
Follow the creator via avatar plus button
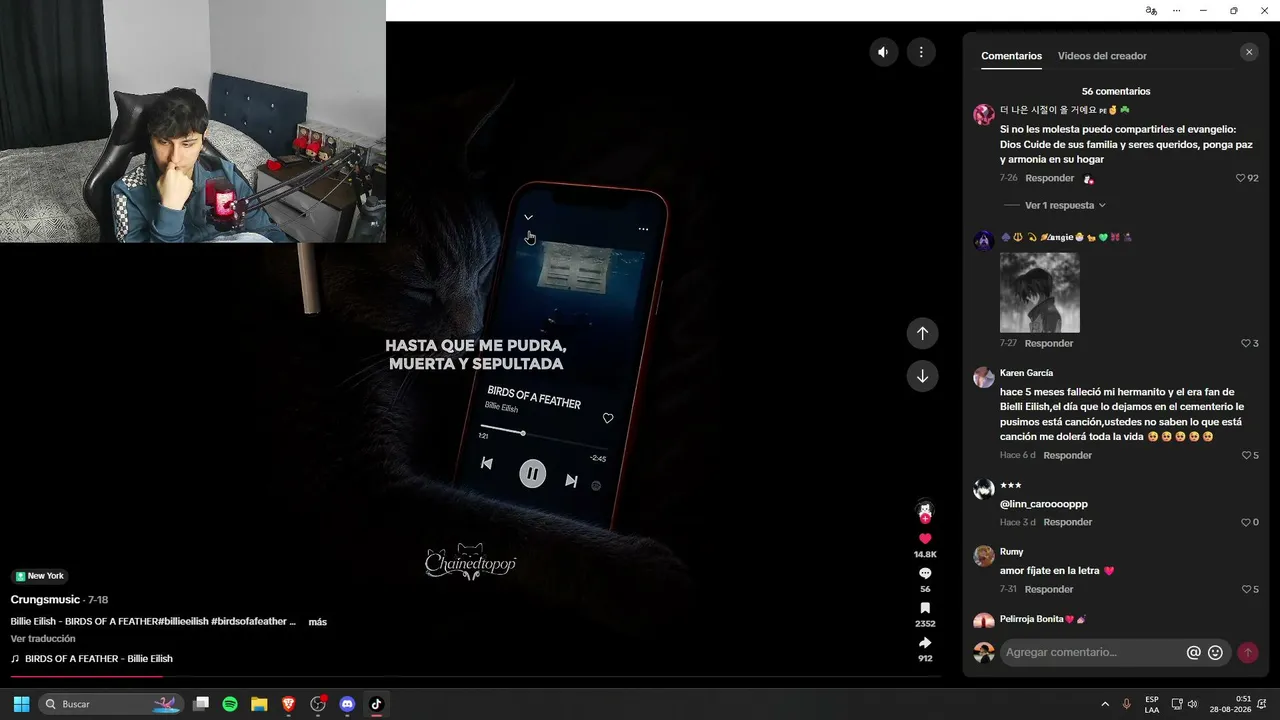click(925, 518)
